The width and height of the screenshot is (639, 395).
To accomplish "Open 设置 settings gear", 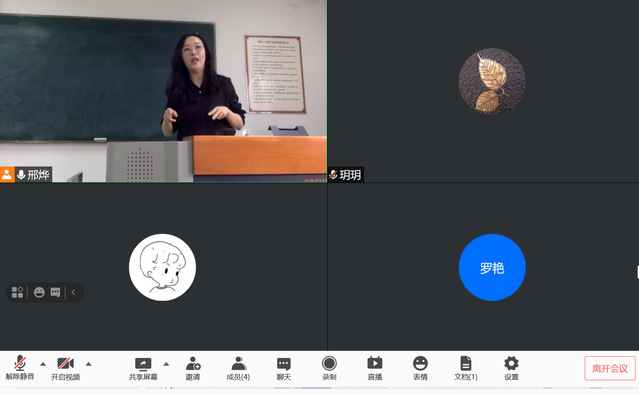I will click(511, 368).
